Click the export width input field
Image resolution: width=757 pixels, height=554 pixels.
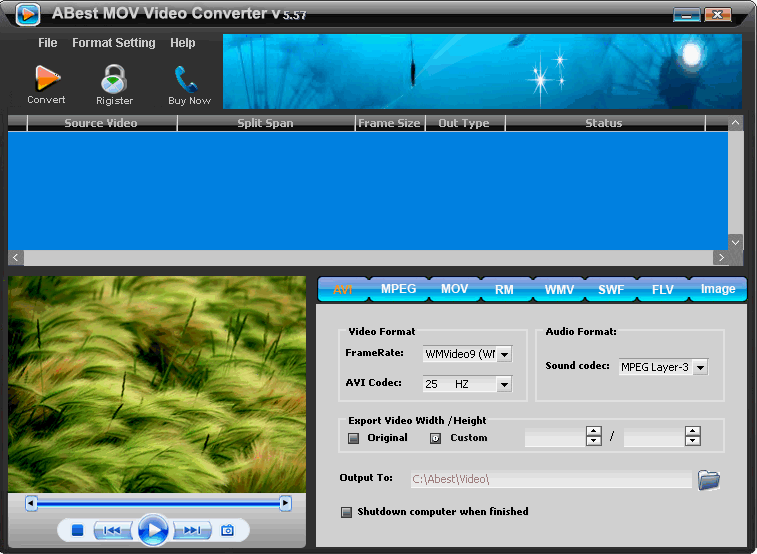pyautogui.click(x=555, y=437)
